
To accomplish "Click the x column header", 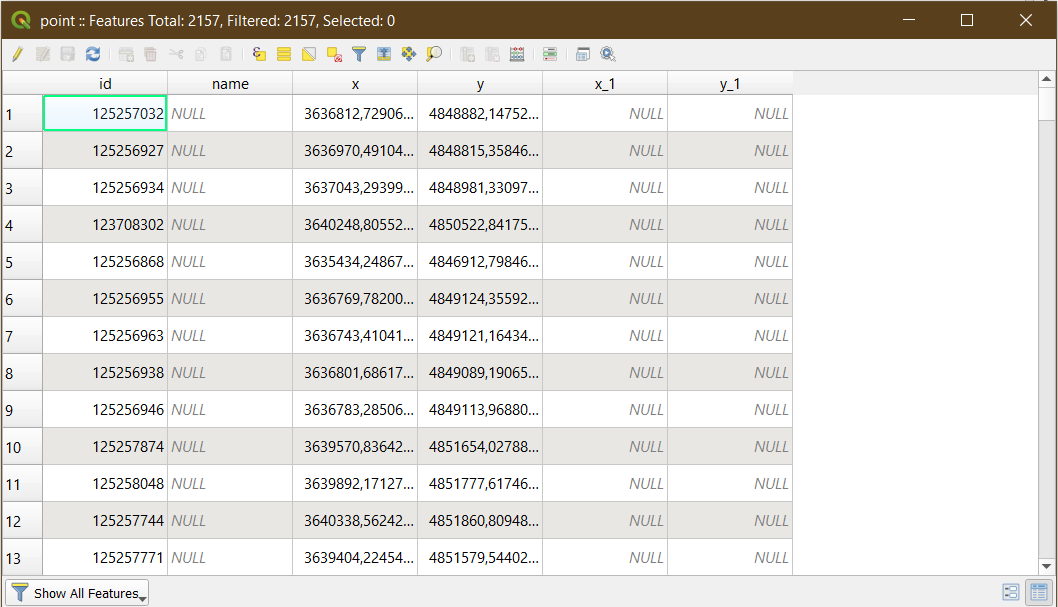I will (355, 84).
